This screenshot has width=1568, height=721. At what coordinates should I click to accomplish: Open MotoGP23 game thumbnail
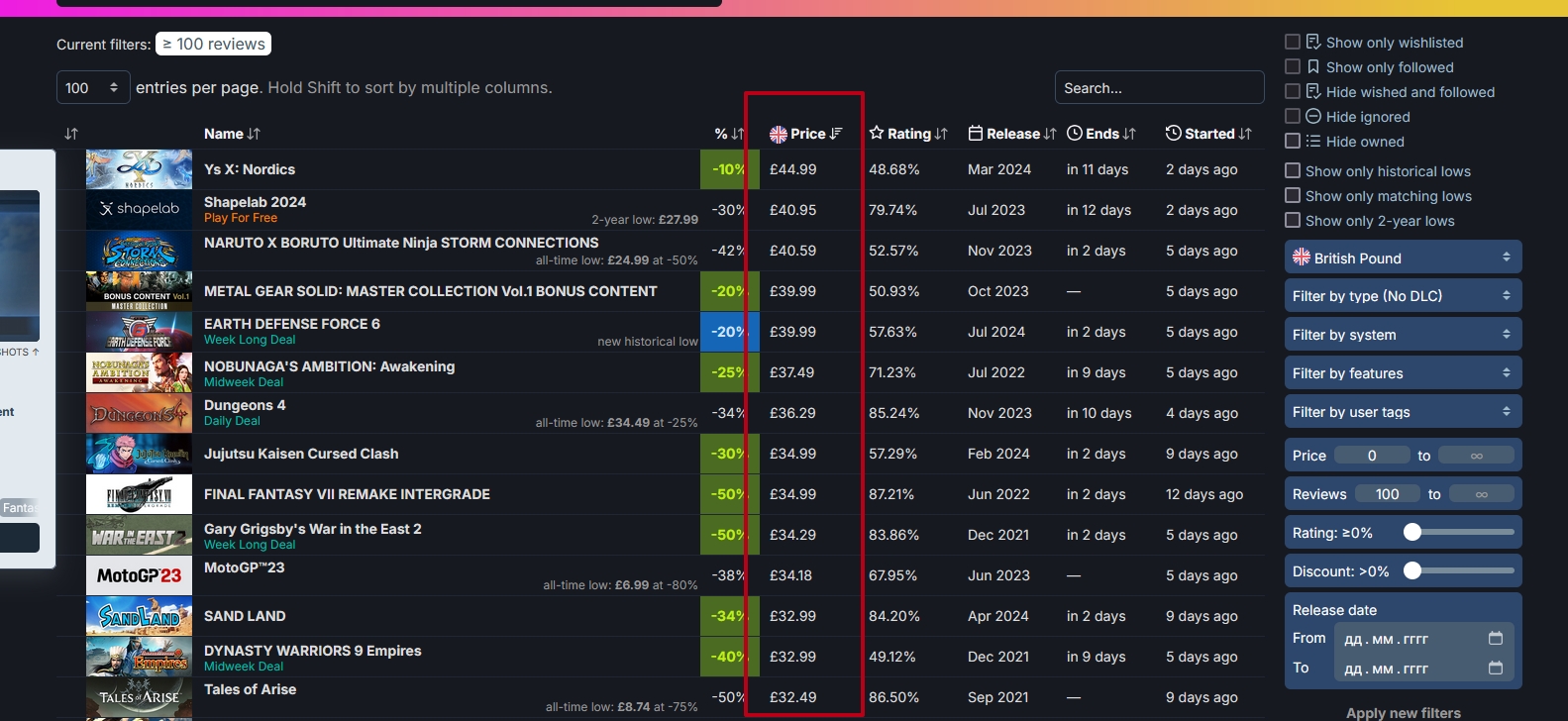(x=139, y=575)
